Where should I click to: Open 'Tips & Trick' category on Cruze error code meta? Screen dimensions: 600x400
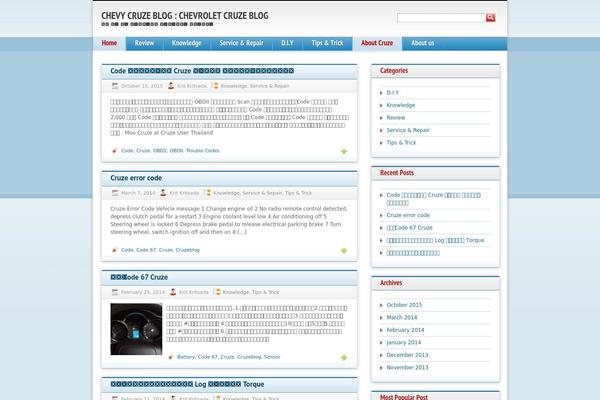(298, 193)
